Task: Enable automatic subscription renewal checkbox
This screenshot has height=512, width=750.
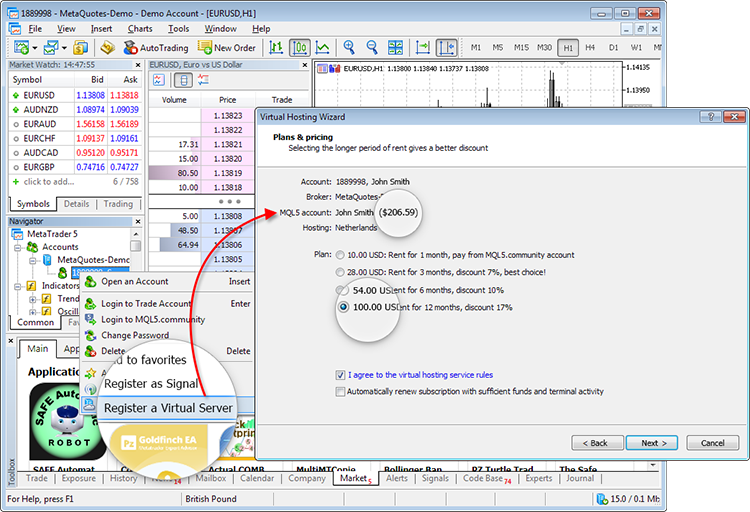Action: pos(341,392)
